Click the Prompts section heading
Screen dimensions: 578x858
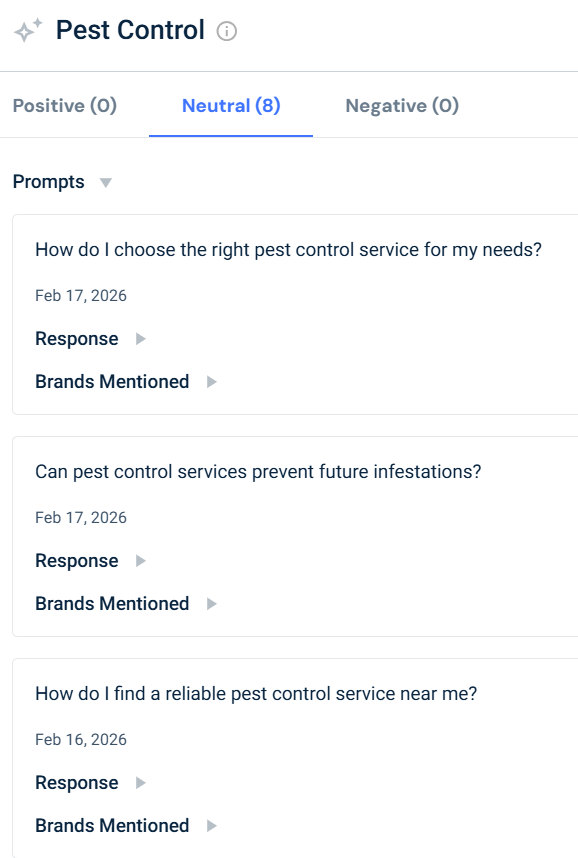(x=48, y=181)
